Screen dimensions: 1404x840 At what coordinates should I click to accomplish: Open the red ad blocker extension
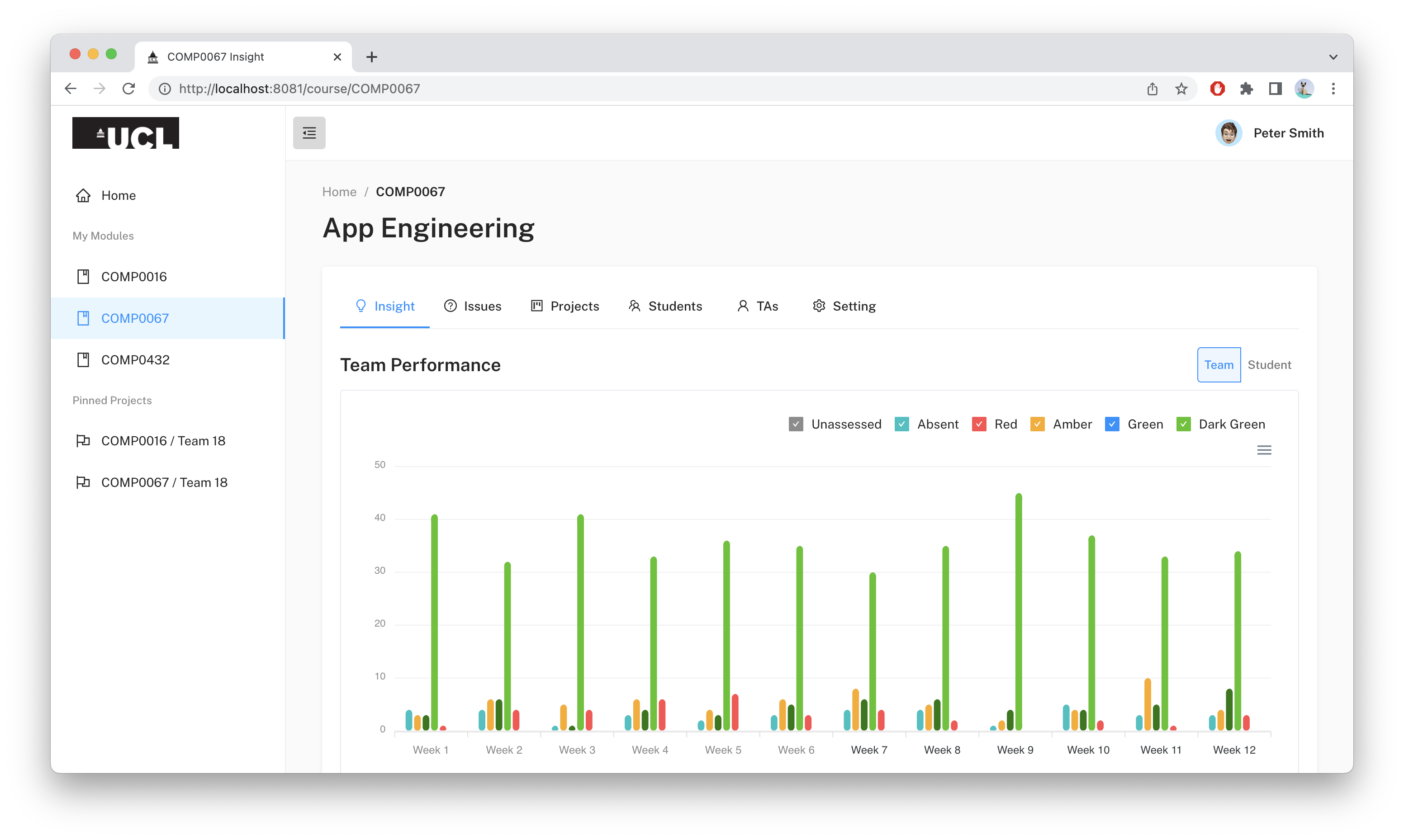point(1217,89)
